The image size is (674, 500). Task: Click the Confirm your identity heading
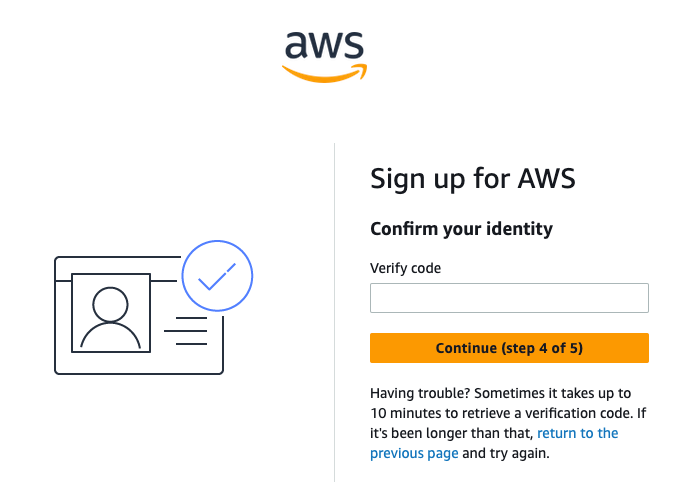point(462,229)
